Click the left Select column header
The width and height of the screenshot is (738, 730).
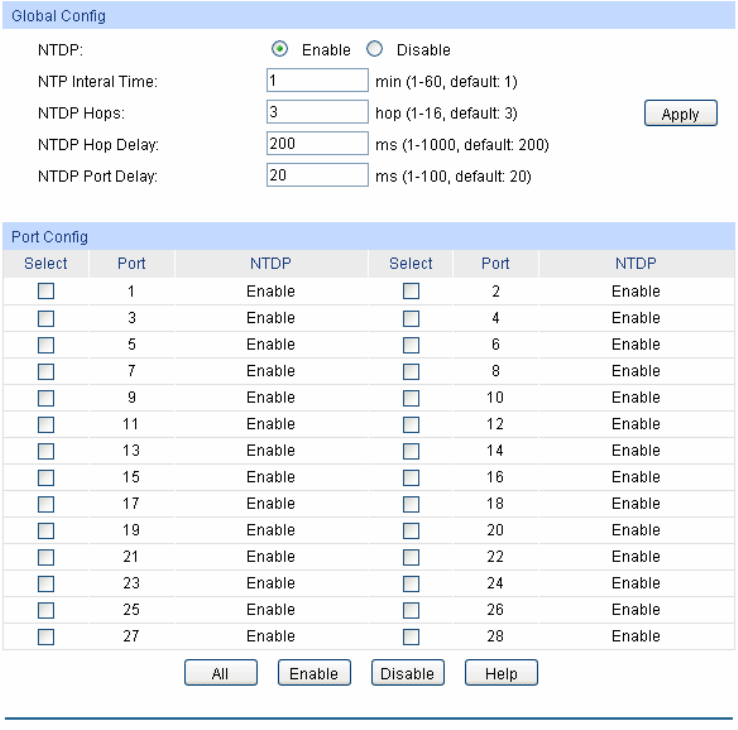(46, 263)
